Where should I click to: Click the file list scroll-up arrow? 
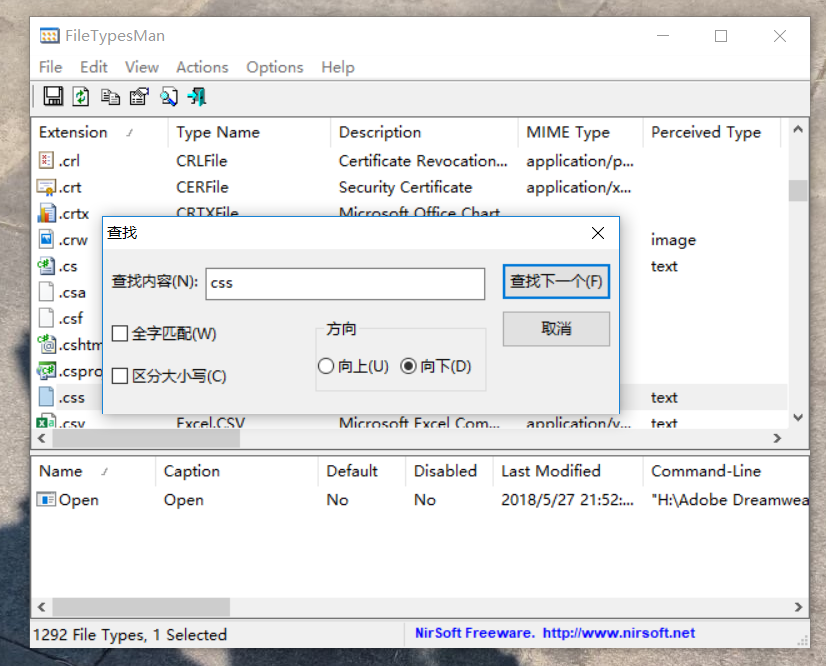pyautogui.click(x=798, y=129)
